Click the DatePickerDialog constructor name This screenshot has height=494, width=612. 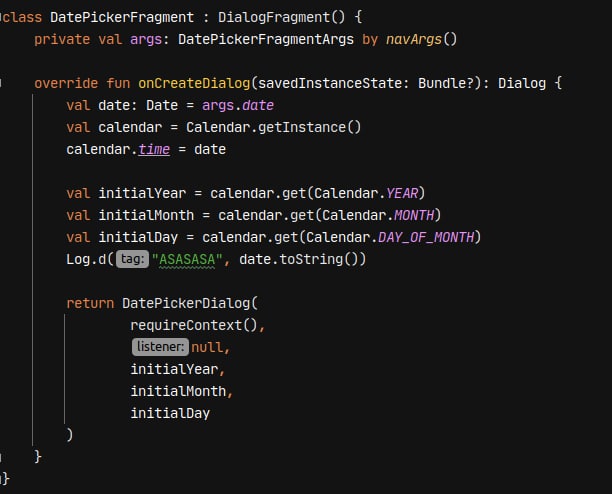(186, 303)
